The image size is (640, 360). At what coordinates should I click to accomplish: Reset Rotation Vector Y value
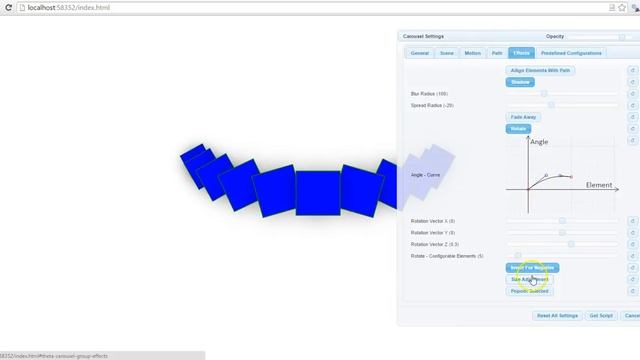tap(633, 233)
